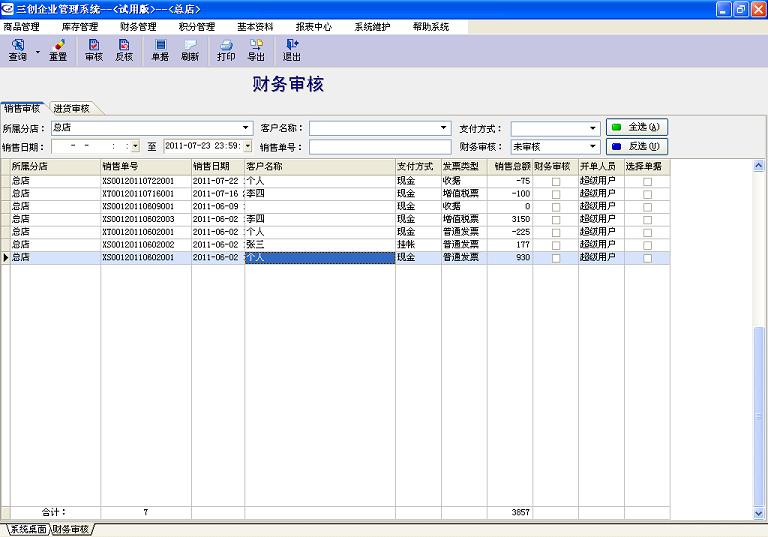Switch to the 财务审核 bottom tab
Viewport: 768px width, 537px height.
coord(72,529)
